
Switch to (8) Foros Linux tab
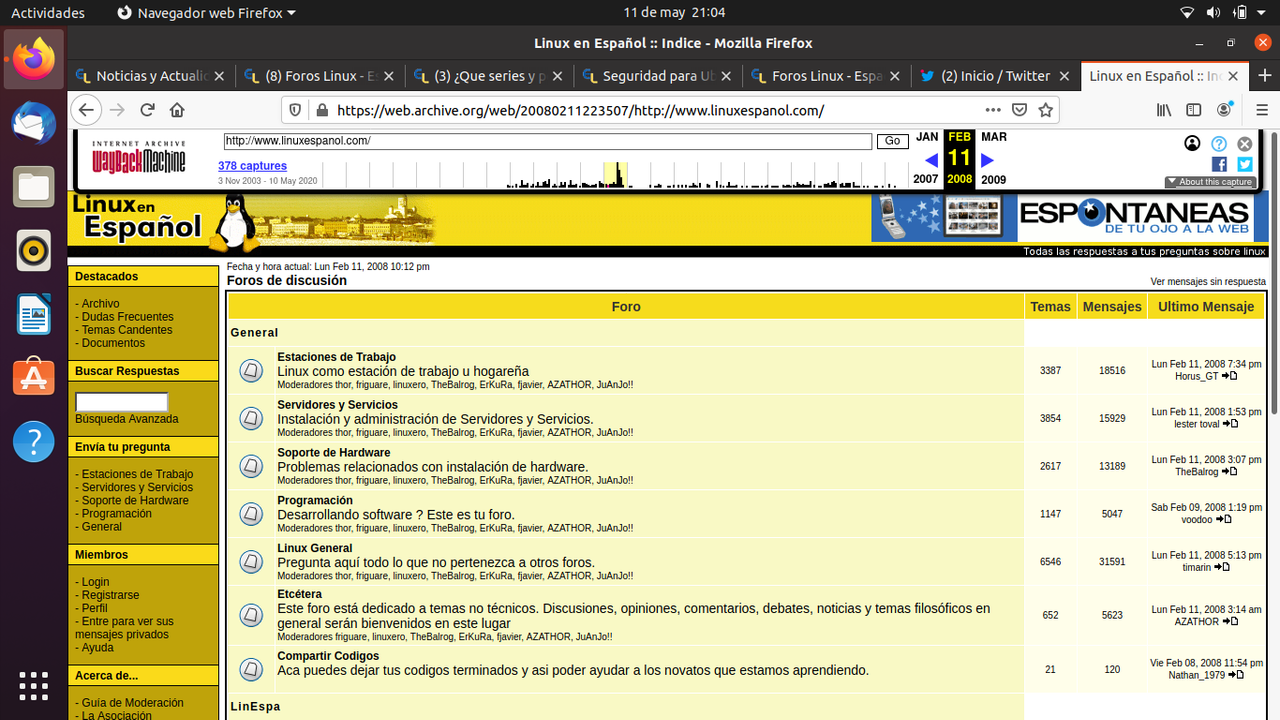[x=320, y=76]
